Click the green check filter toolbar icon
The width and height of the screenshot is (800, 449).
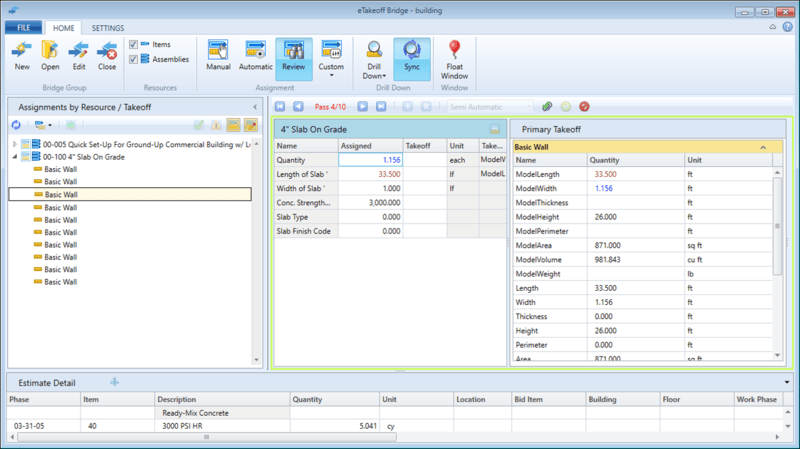pos(199,125)
